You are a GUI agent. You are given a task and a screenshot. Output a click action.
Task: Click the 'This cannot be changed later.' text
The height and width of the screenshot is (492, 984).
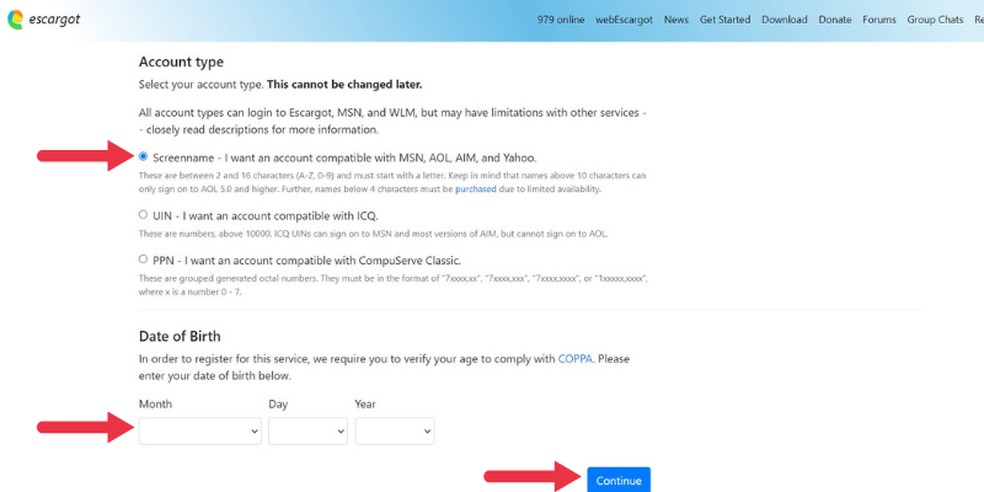coord(345,84)
